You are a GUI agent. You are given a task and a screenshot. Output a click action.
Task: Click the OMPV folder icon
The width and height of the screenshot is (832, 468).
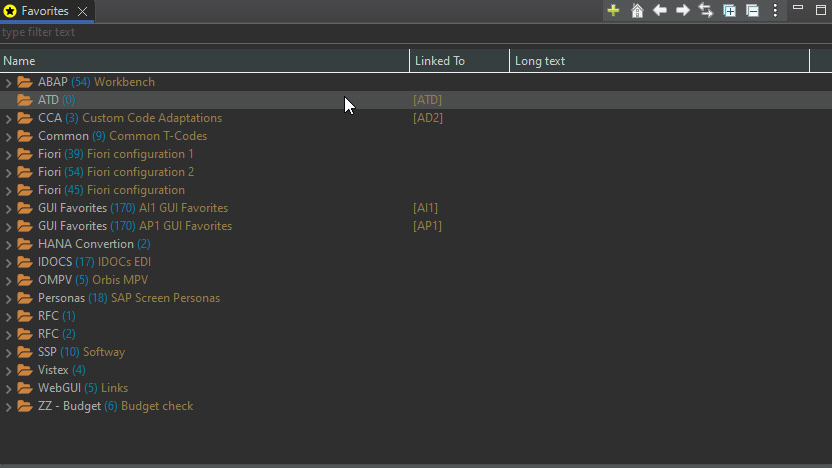[x=24, y=280]
